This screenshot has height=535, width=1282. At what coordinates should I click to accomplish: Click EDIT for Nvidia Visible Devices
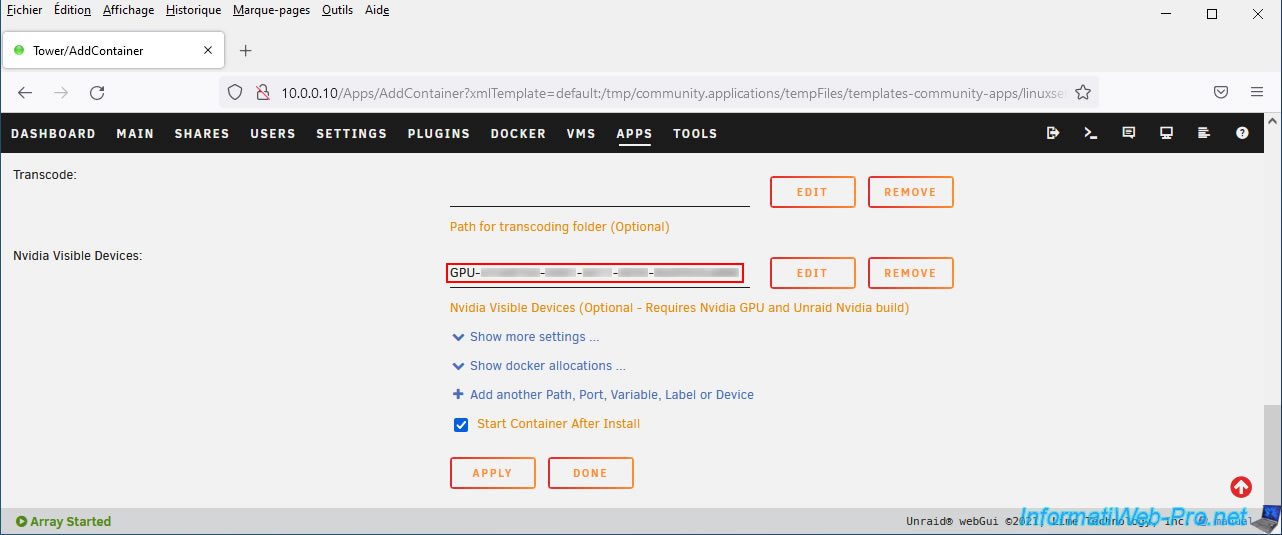pyautogui.click(x=812, y=273)
